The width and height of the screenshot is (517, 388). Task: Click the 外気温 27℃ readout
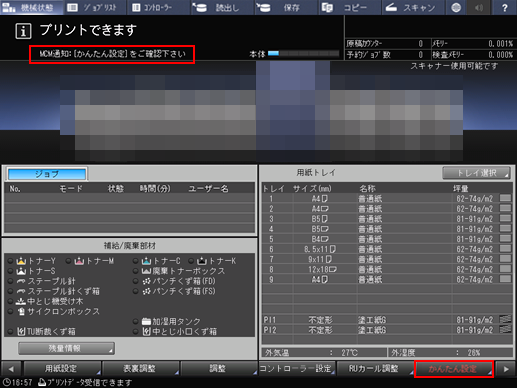click(324, 352)
